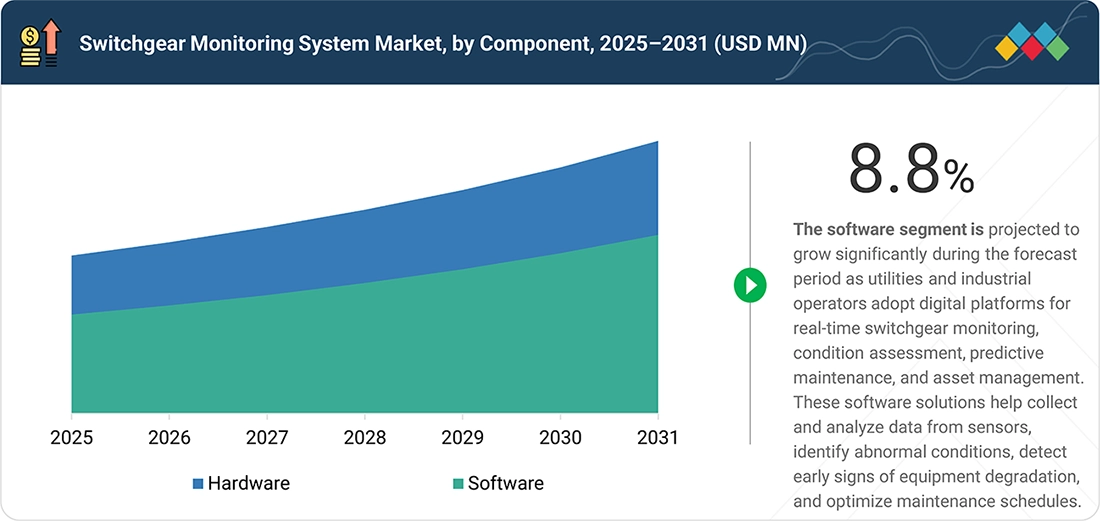Click the chart title Switchgear Monitoring System Market
This screenshot has width=1100, height=521.
[x=443, y=44]
